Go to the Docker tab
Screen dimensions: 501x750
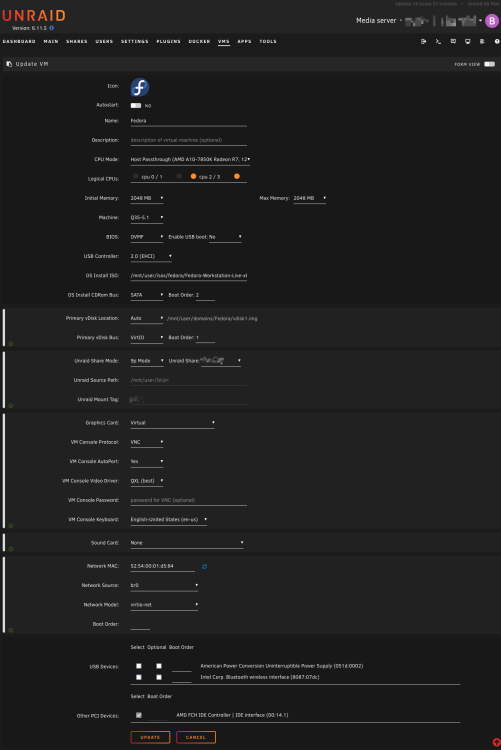point(199,42)
